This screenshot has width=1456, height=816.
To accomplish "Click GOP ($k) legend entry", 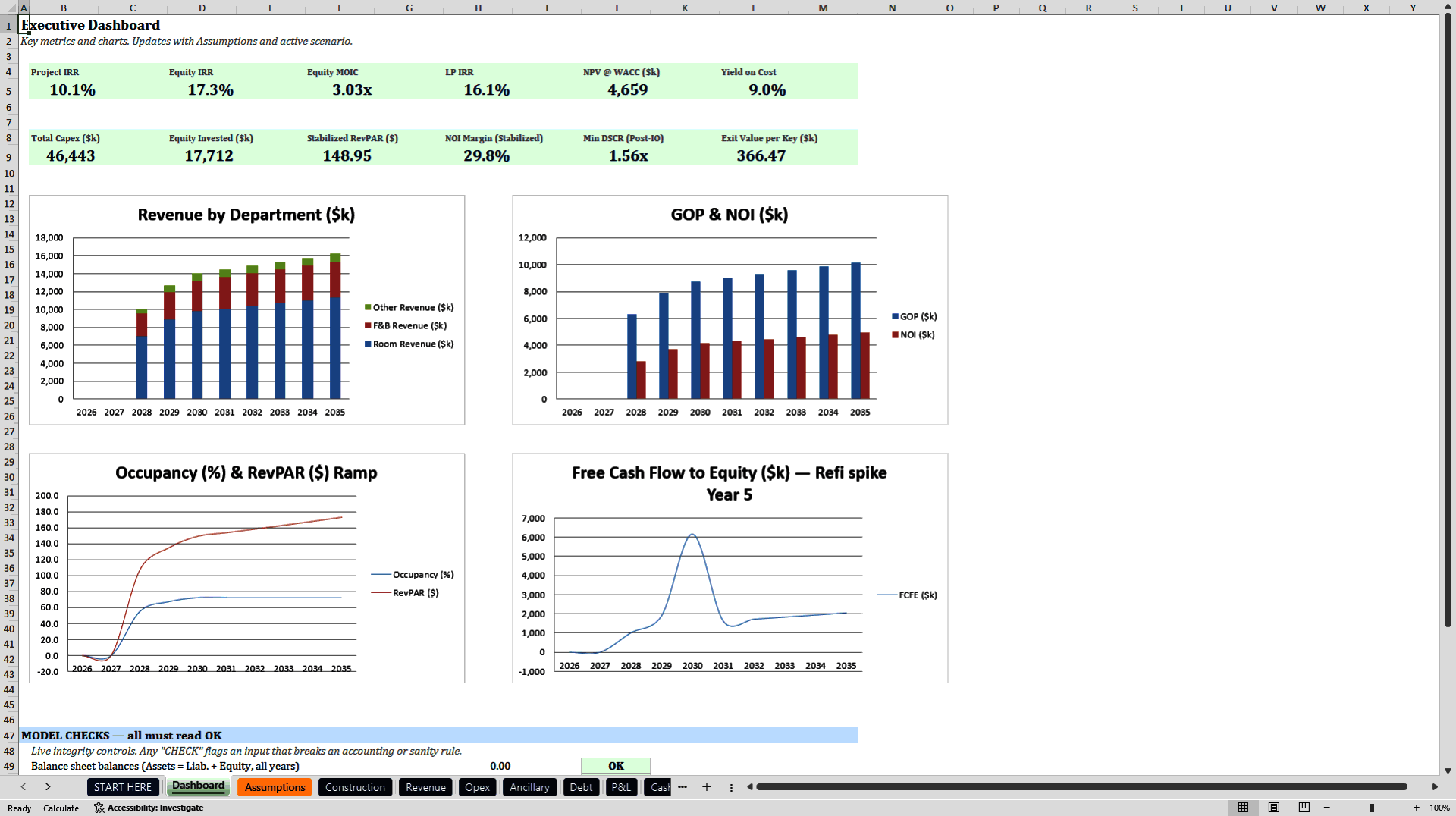I will click(x=914, y=316).
